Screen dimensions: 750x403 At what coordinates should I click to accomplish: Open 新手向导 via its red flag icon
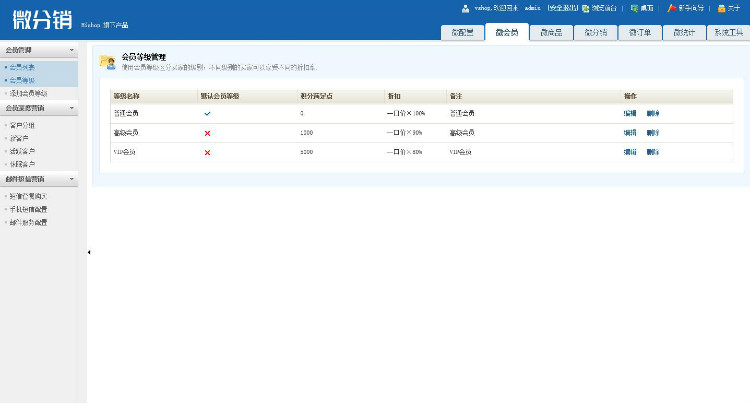(x=672, y=8)
